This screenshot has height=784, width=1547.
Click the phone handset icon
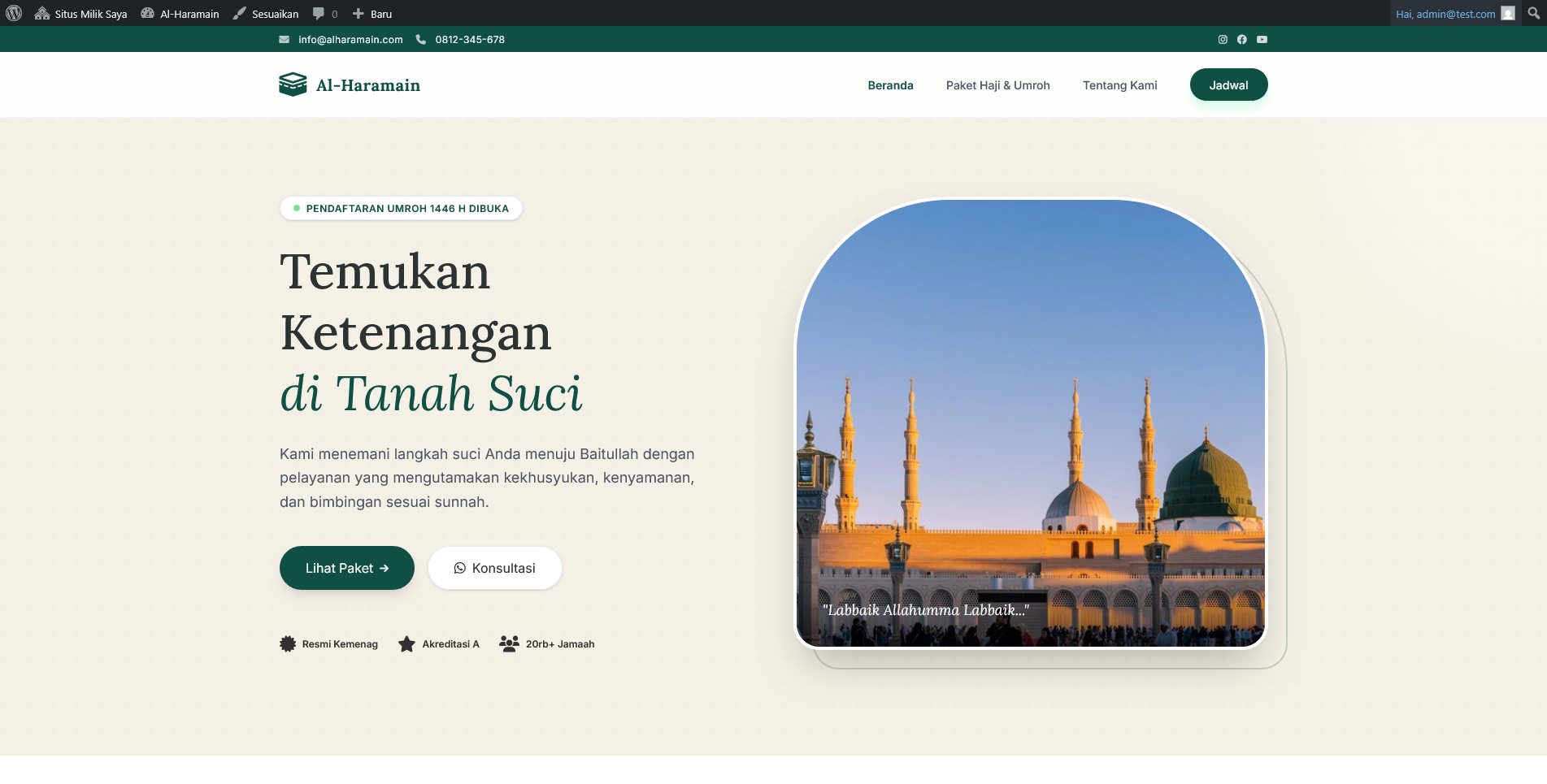point(420,39)
